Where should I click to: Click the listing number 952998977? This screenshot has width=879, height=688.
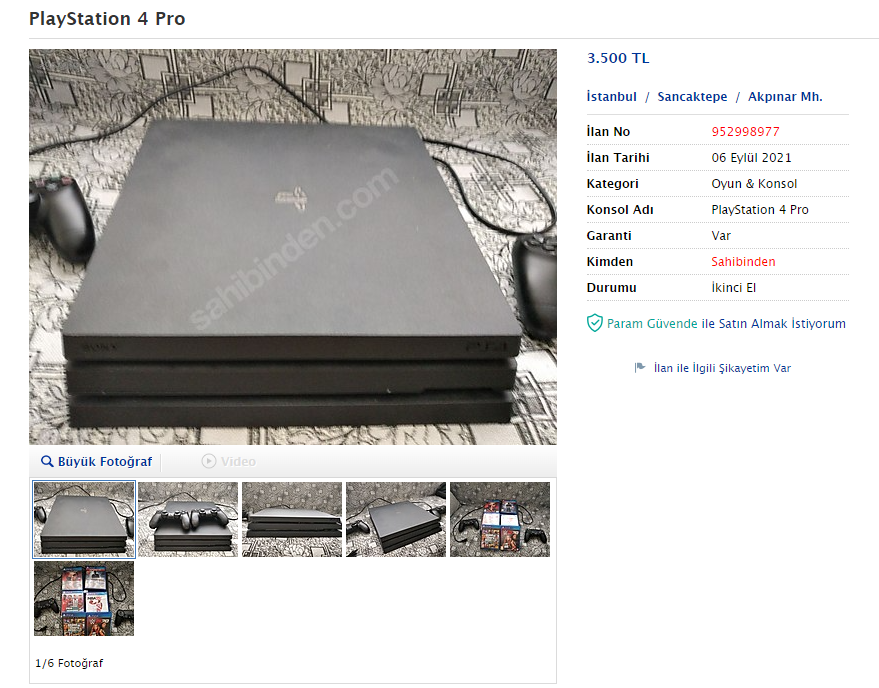pos(745,132)
